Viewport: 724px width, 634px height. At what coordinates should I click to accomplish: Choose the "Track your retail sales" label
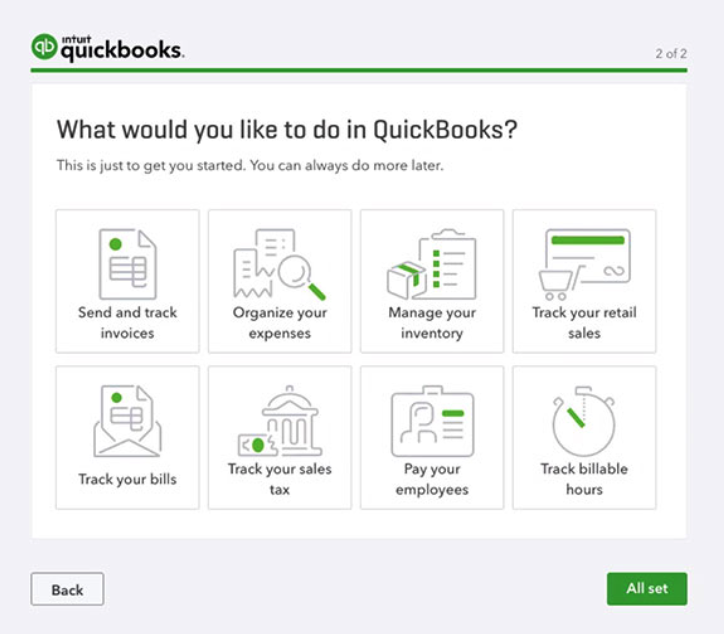[584, 322]
